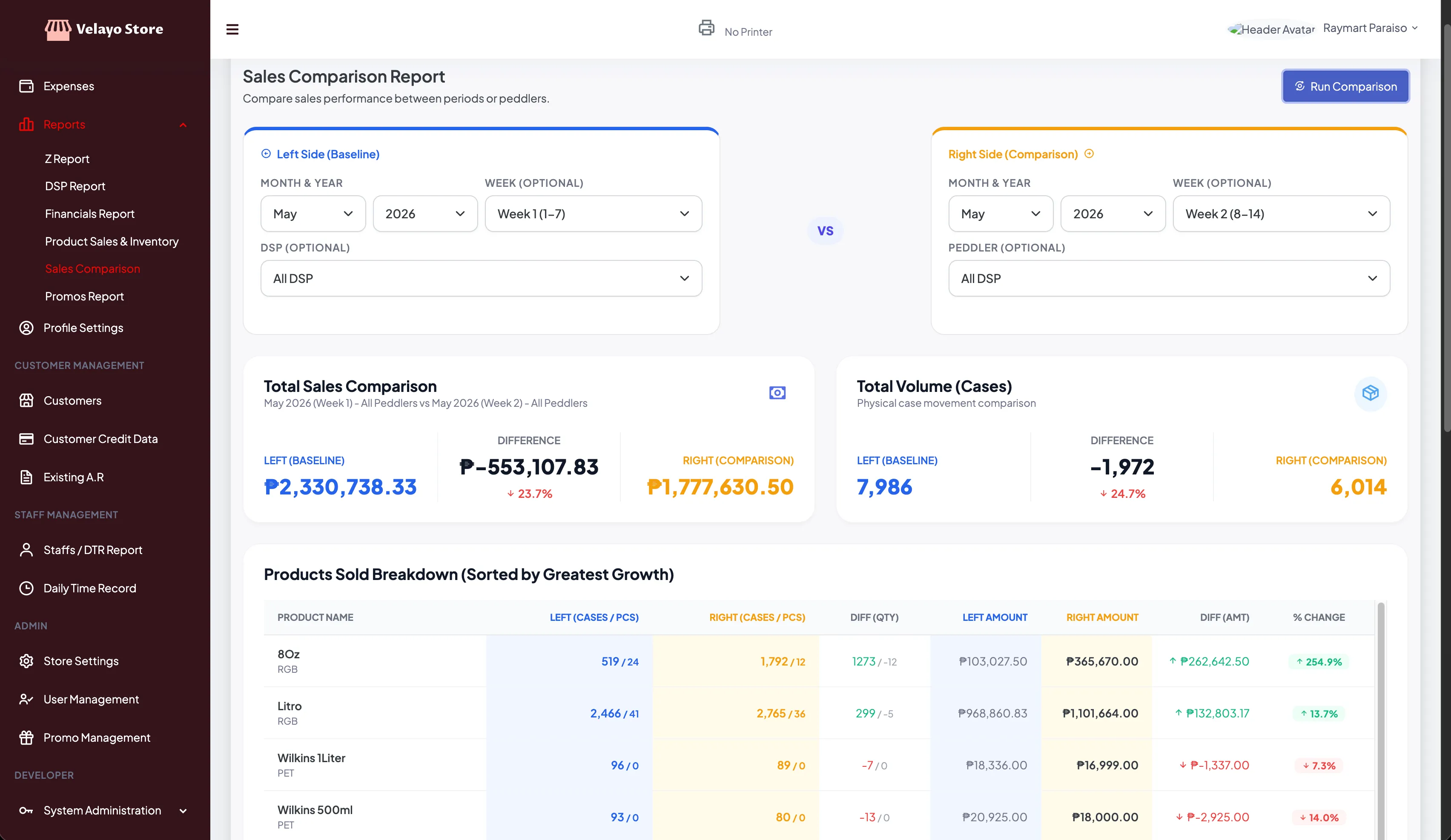The image size is (1451, 840).
Task: Click the Staffs / DTR Report person icon
Action: tap(26, 550)
